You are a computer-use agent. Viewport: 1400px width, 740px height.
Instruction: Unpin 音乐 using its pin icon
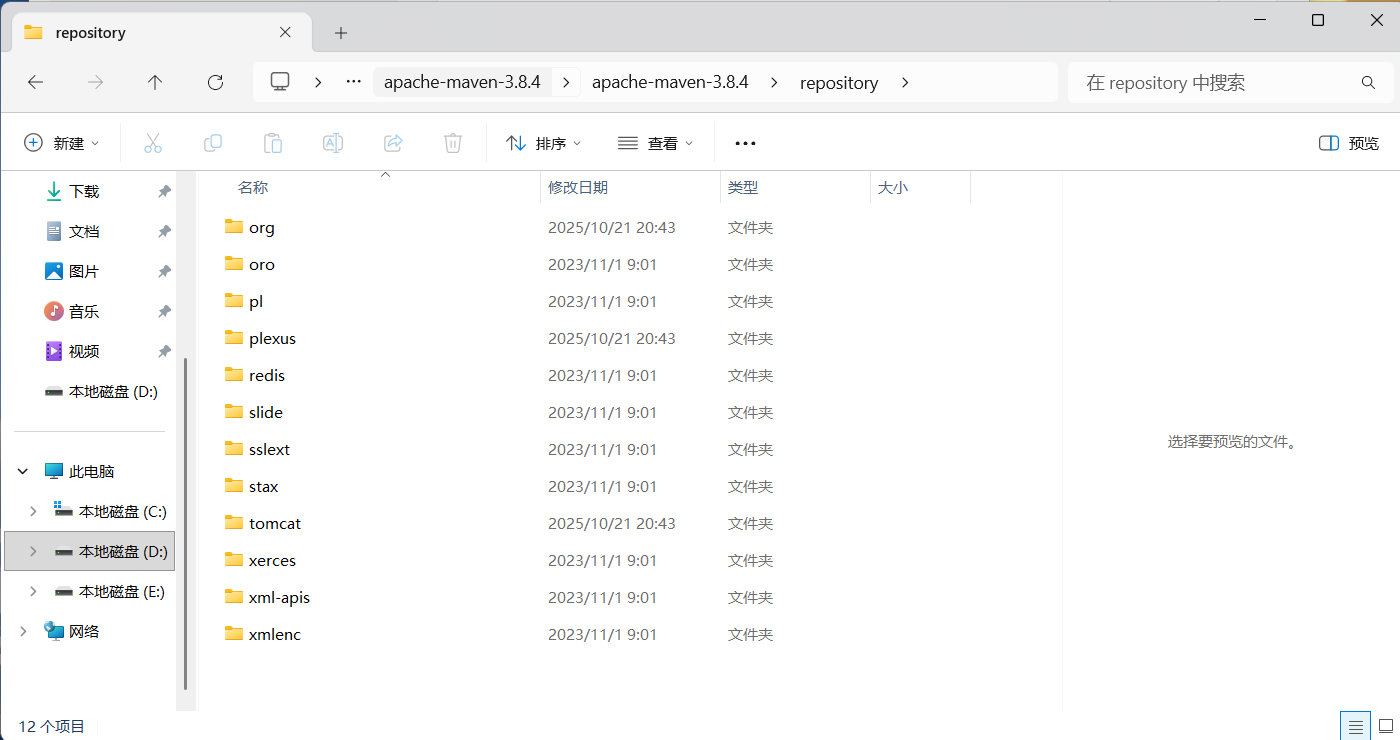tap(164, 311)
